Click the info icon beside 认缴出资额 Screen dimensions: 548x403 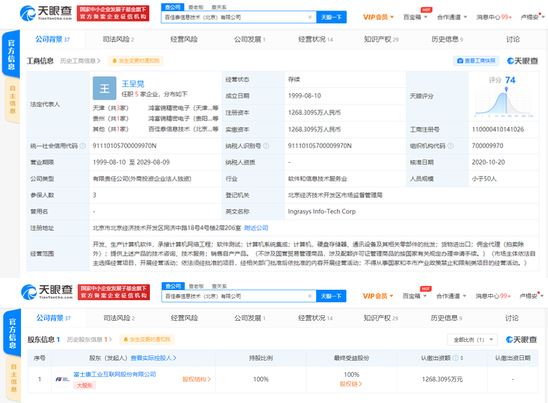(455, 358)
